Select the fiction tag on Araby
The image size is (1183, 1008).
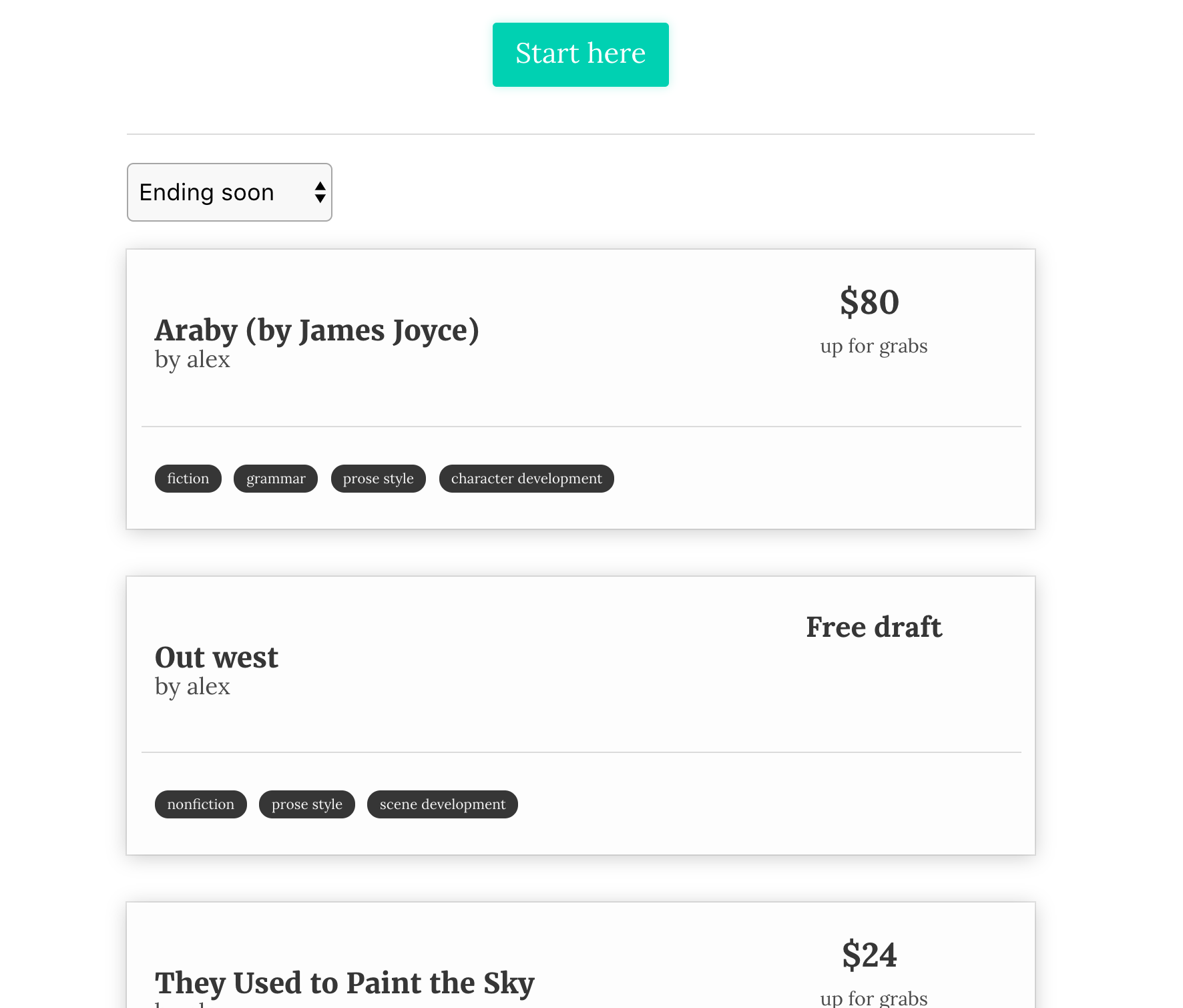coord(188,479)
